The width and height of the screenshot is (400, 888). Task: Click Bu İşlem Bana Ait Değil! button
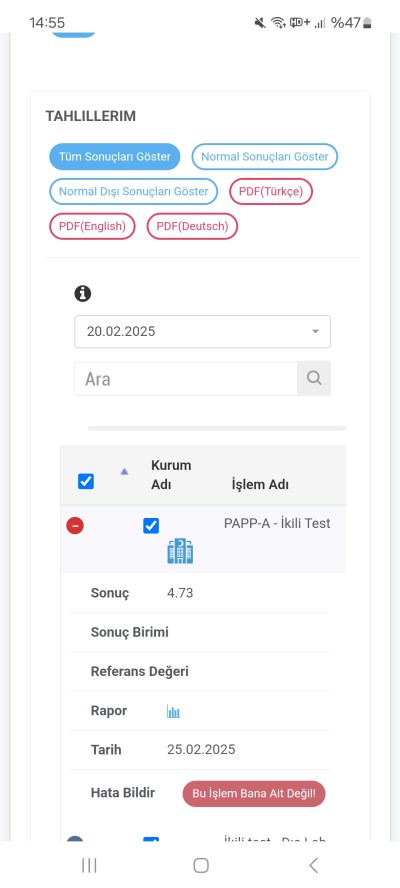pos(254,794)
